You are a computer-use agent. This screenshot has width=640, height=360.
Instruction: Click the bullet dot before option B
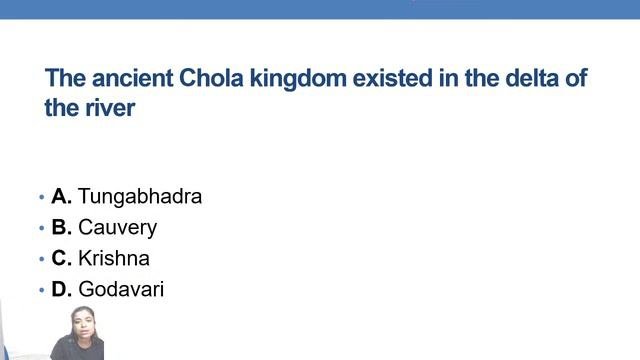pos(42,228)
